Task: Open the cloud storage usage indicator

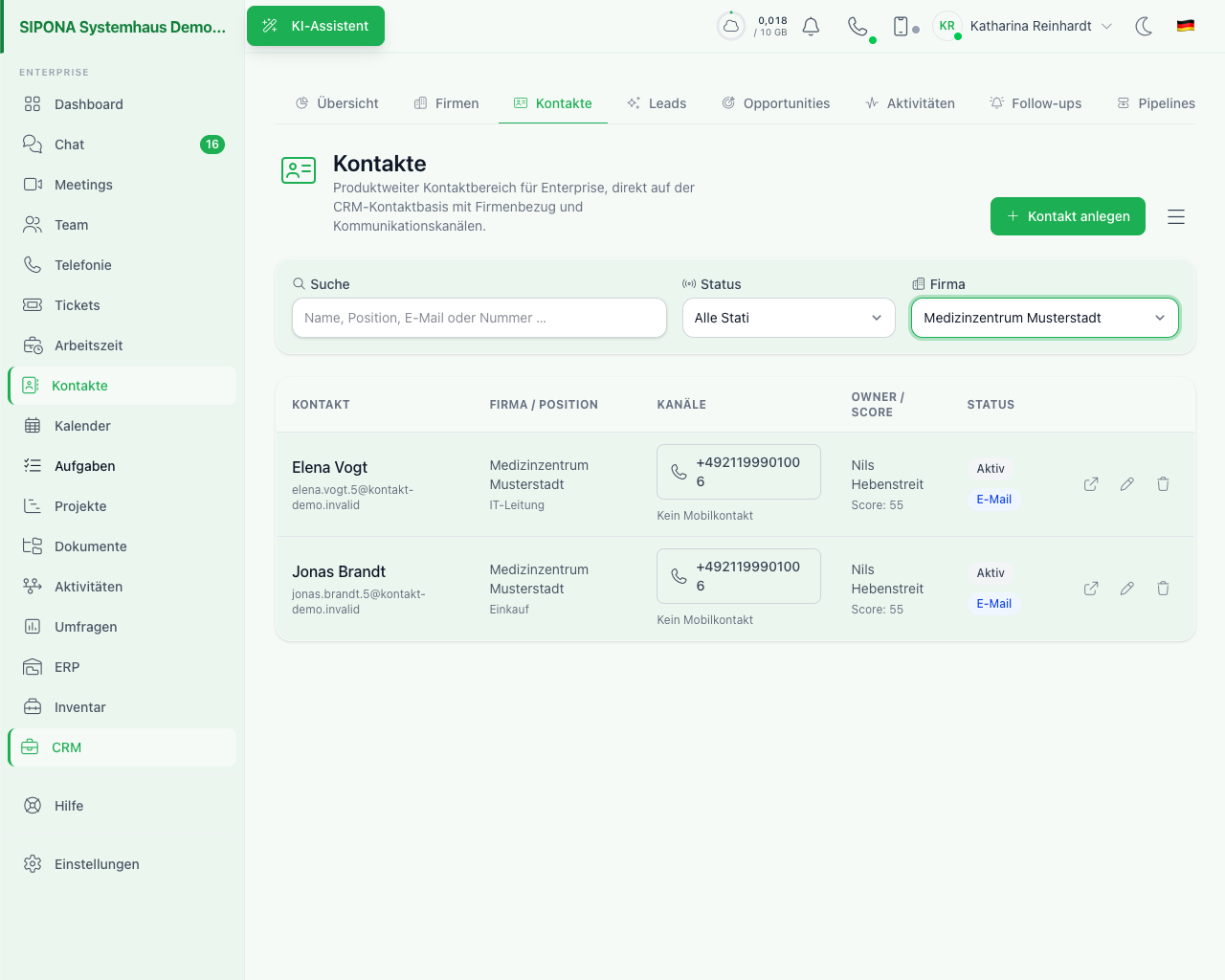Action: [x=731, y=26]
